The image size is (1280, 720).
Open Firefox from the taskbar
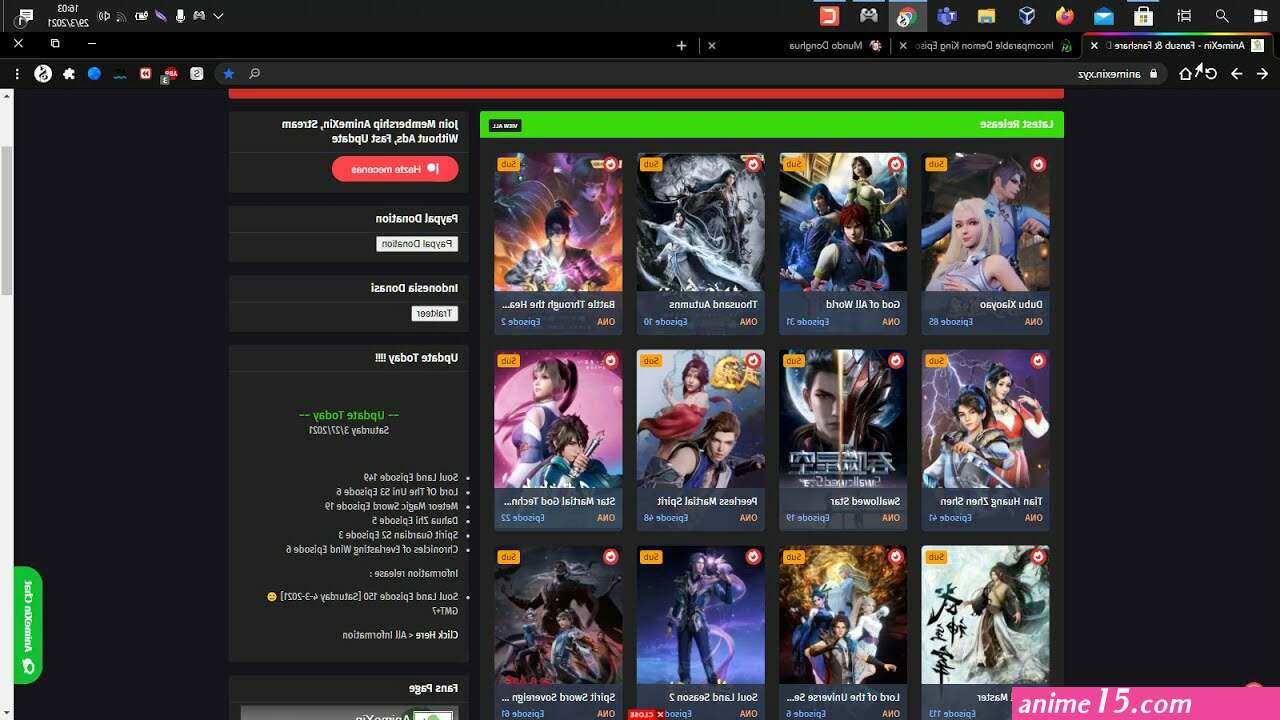1065,16
